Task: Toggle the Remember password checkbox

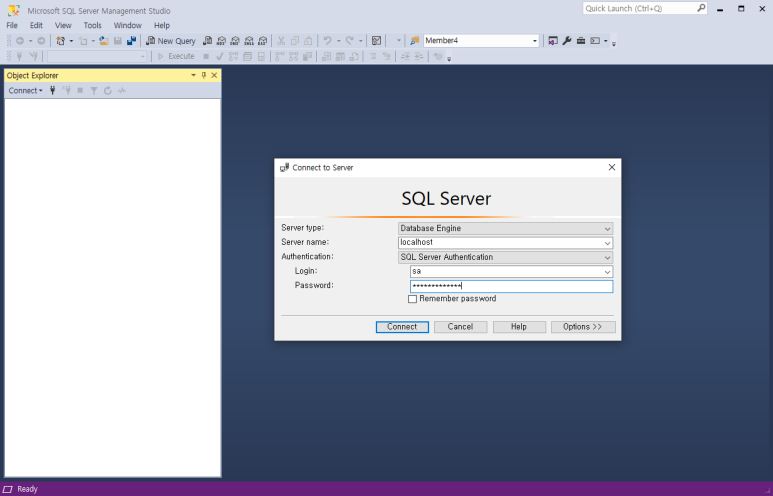Action: pos(413,299)
